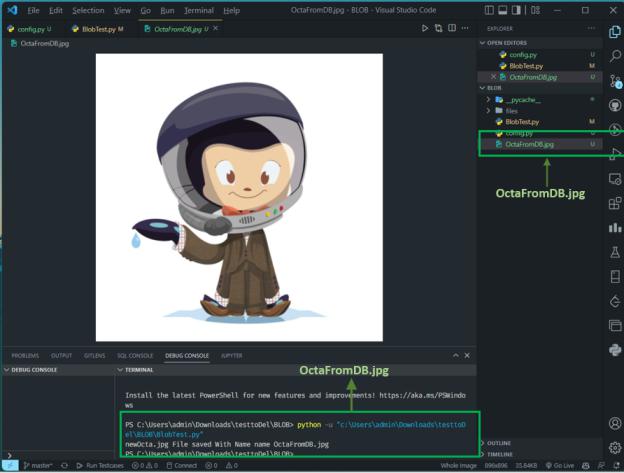Viewport: 624px width, 473px height.
Task: Open the Terminal menu
Action: [198, 10]
